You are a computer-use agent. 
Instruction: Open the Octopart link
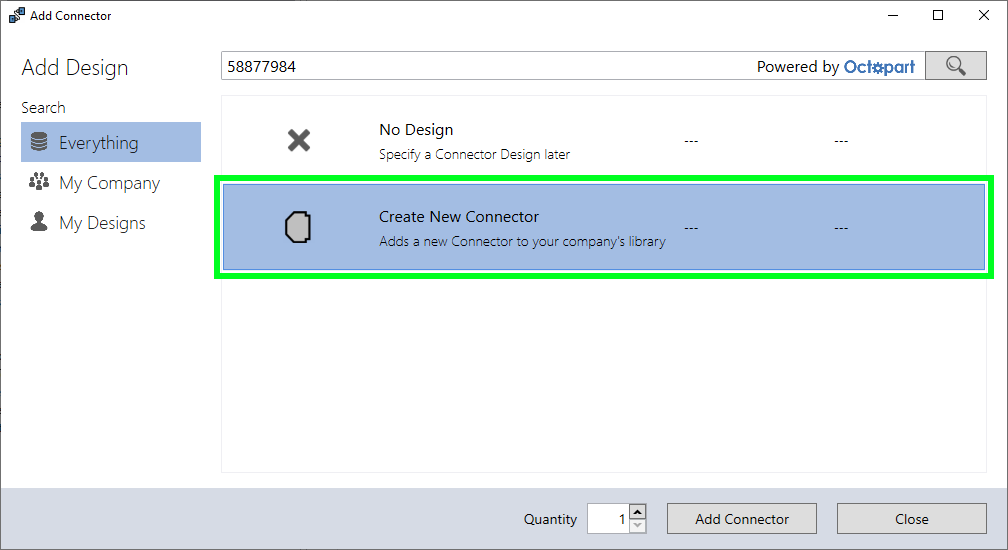coord(879,67)
